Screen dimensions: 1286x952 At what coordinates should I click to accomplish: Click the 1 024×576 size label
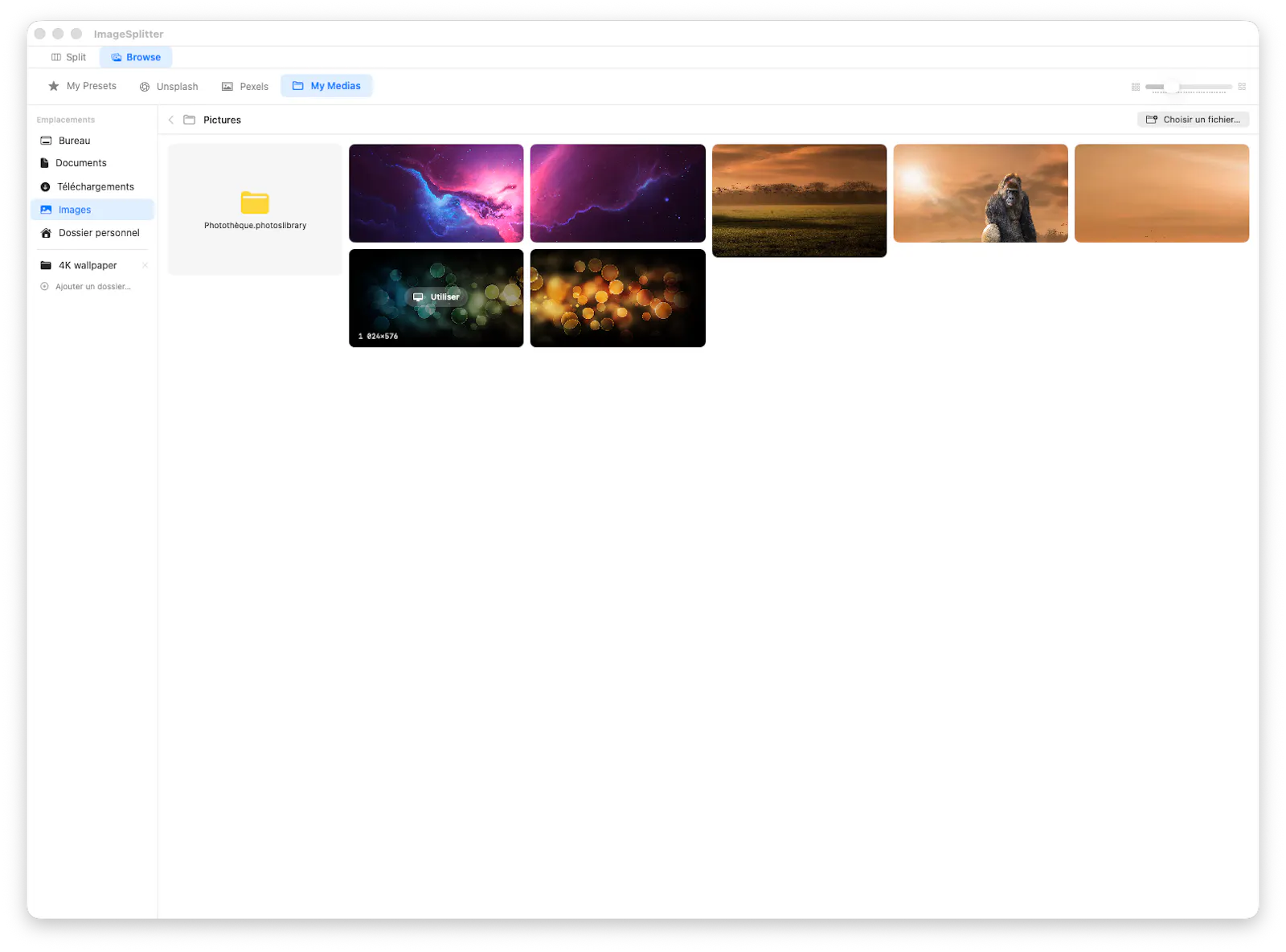(378, 336)
